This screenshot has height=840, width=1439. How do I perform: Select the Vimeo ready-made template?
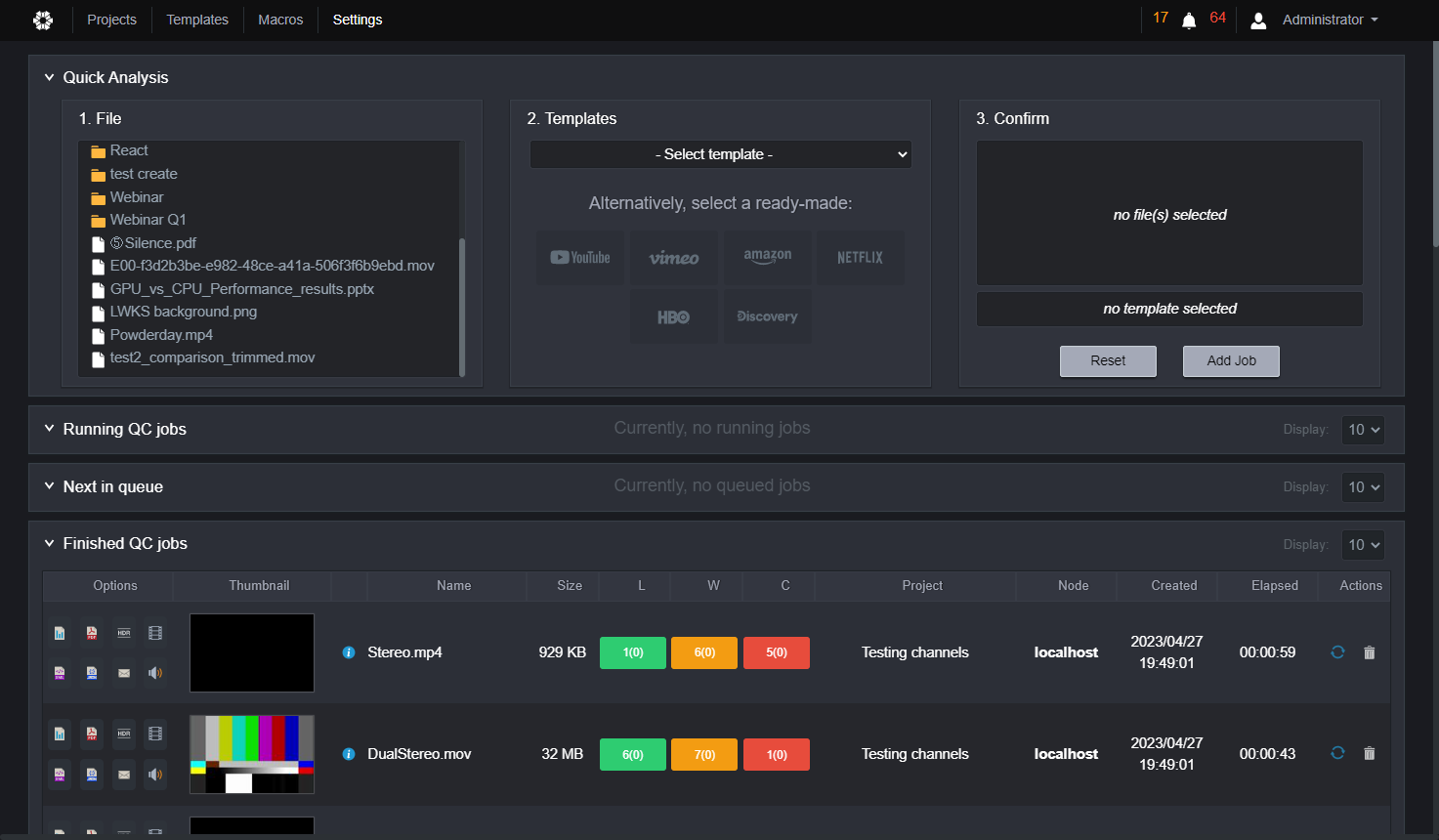pos(674,258)
